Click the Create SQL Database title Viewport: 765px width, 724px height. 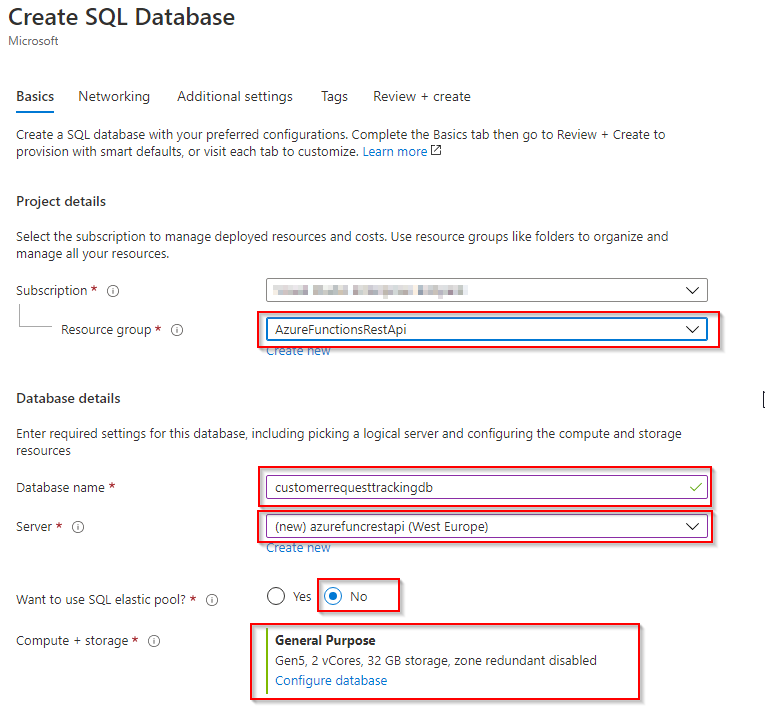pyautogui.click(x=121, y=17)
